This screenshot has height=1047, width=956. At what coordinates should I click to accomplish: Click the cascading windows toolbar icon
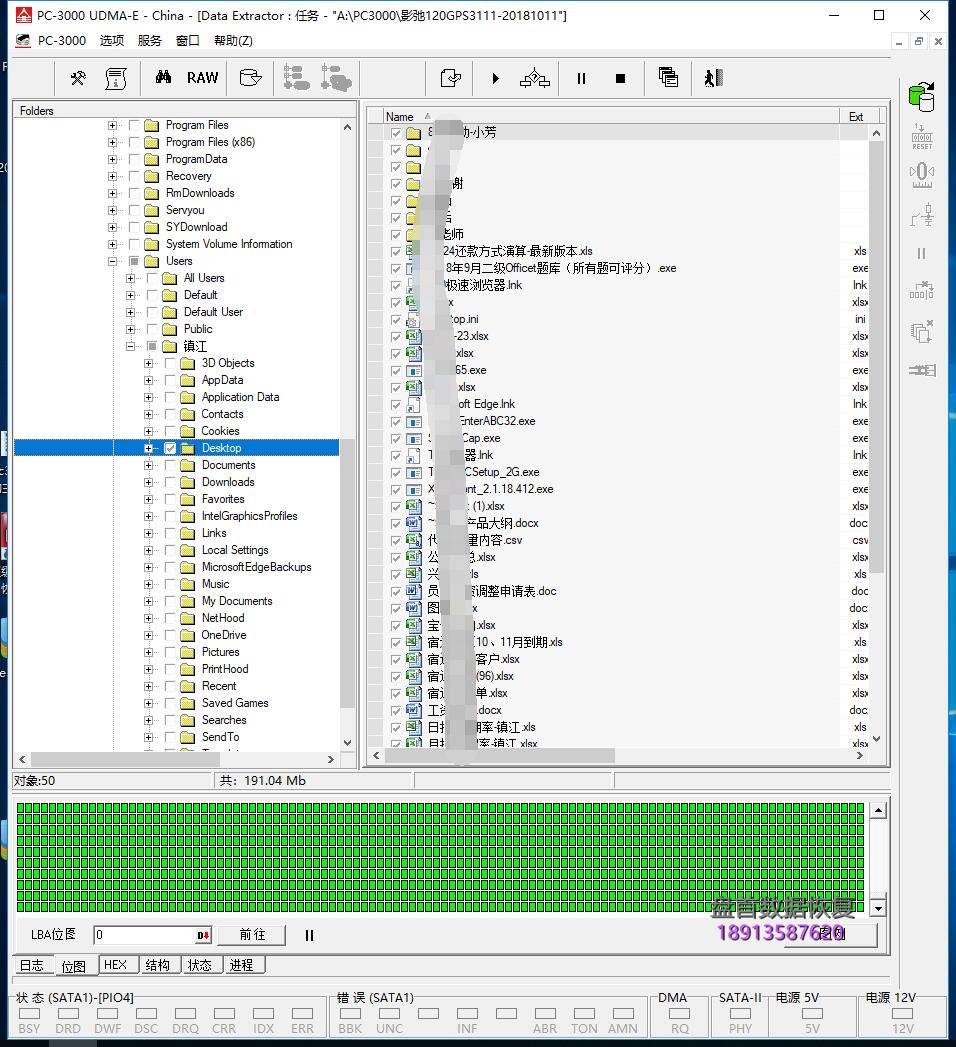click(668, 78)
